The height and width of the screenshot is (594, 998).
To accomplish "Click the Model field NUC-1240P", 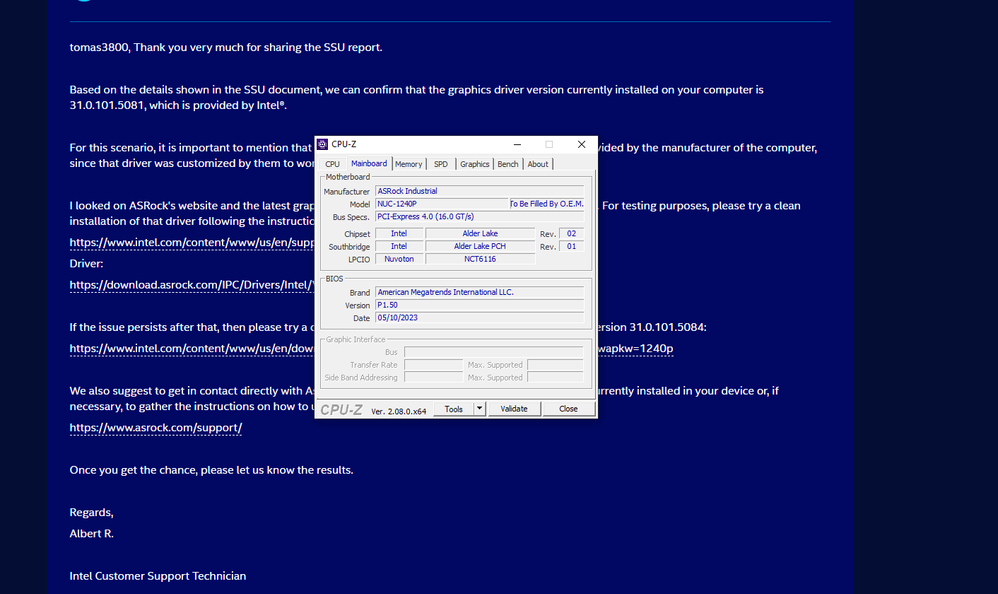I will [442, 204].
